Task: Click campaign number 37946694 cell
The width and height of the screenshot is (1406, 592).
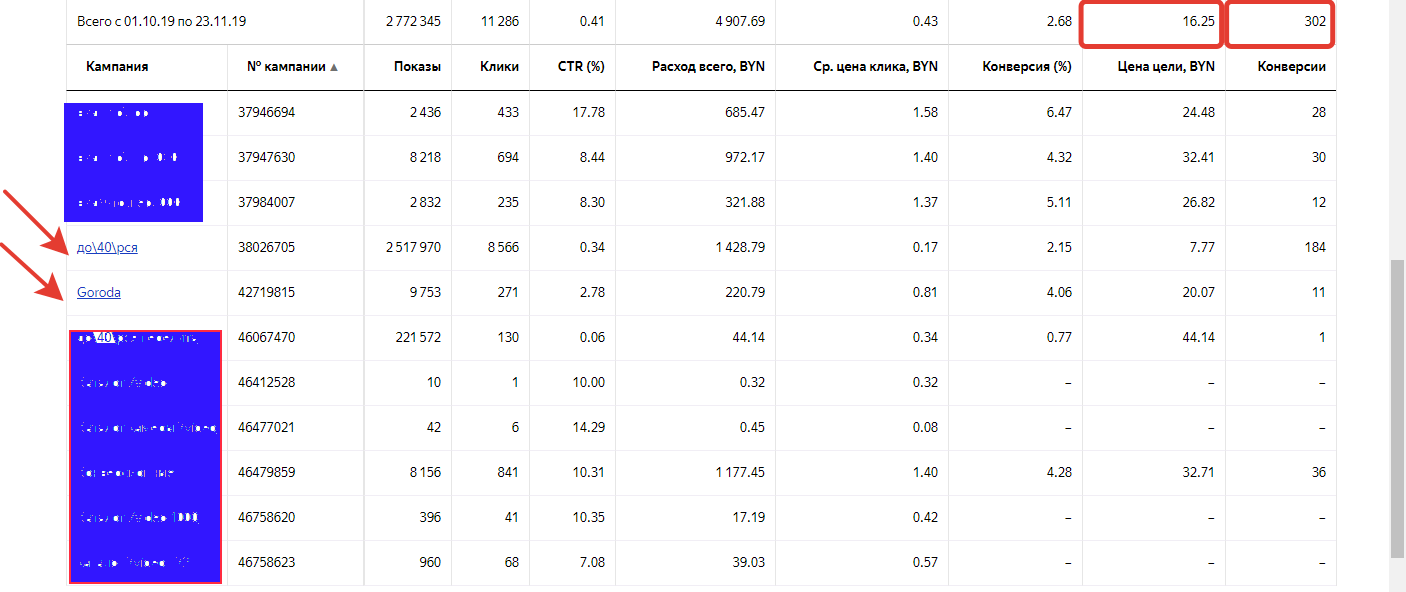Action: point(266,112)
